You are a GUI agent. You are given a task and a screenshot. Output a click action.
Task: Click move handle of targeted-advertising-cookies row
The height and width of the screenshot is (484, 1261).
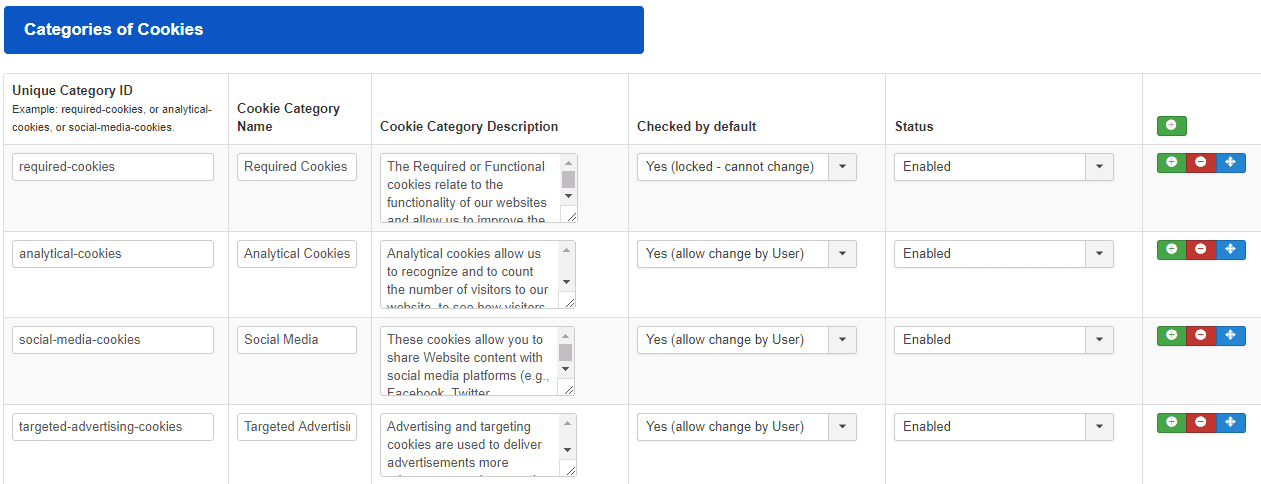1230,423
